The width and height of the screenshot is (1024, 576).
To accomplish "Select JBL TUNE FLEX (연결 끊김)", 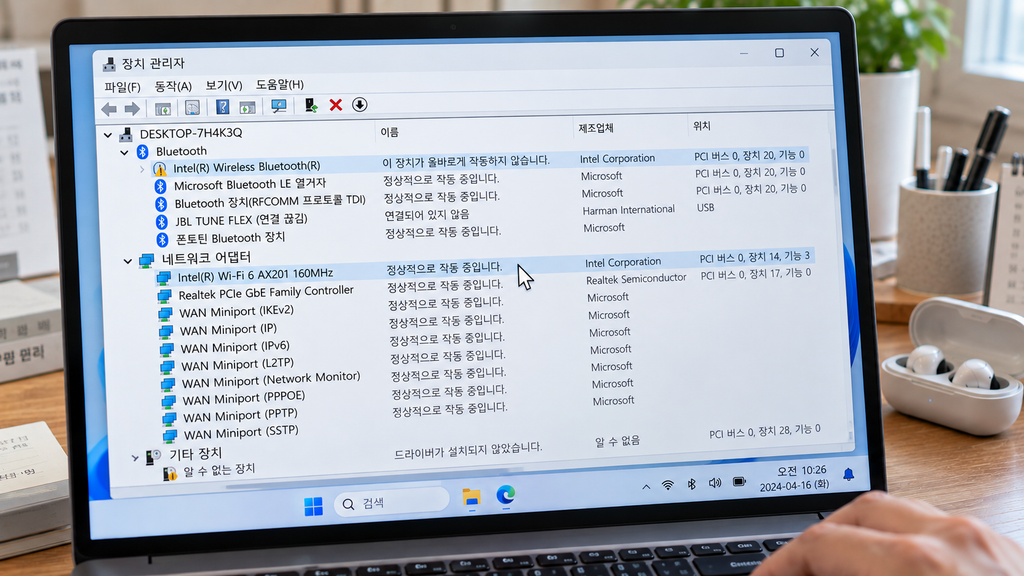I will click(241, 220).
